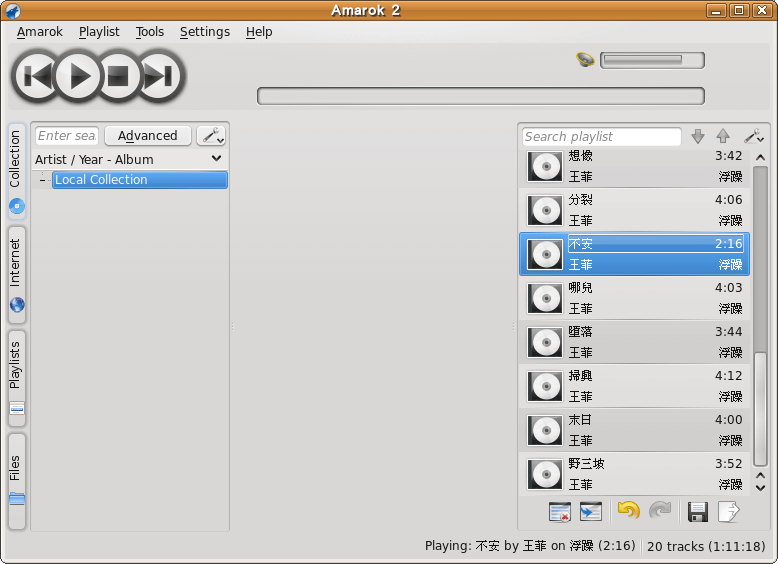The height and width of the screenshot is (564, 778).
Task: Open the Help menu
Action: tap(259, 32)
